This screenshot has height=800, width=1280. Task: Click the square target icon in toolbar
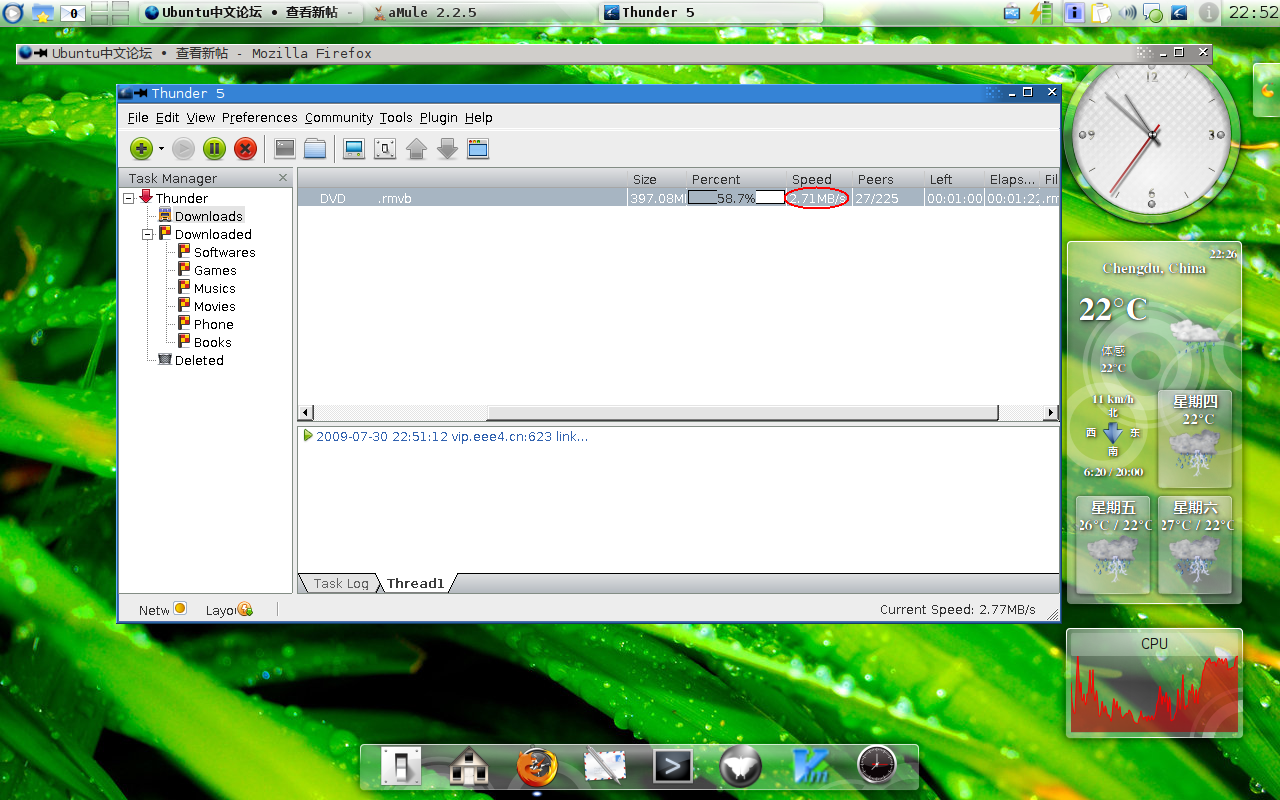[x=385, y=149]
